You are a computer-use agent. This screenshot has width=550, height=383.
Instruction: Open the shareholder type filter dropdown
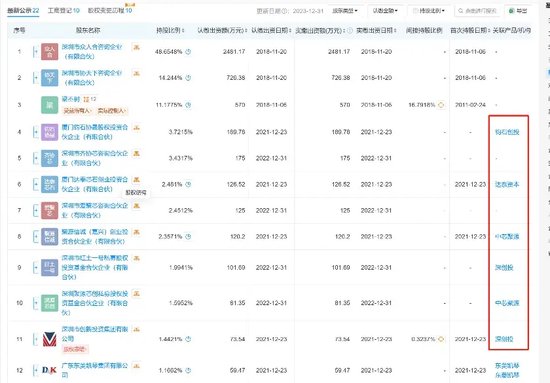(345, 11)
